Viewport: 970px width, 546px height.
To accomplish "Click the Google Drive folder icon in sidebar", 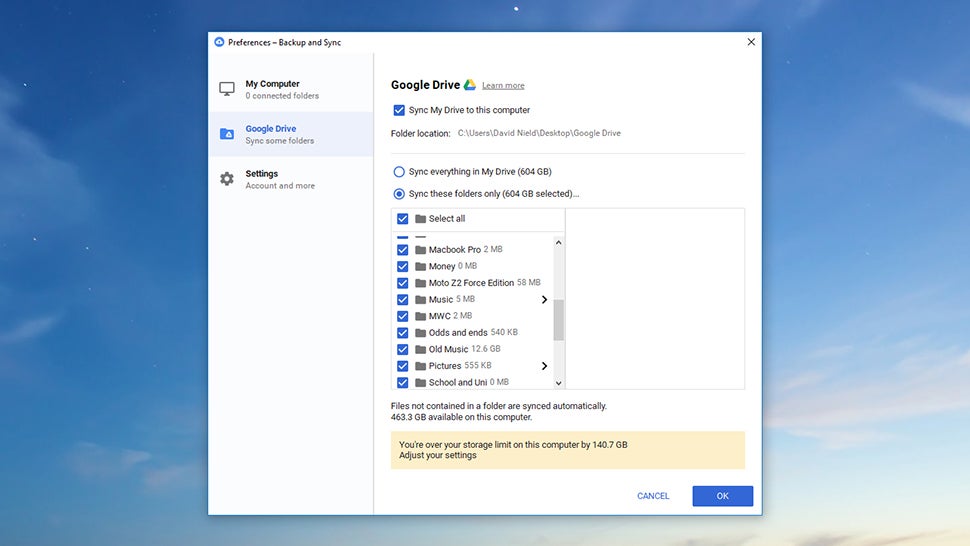I will pos(227,134).
